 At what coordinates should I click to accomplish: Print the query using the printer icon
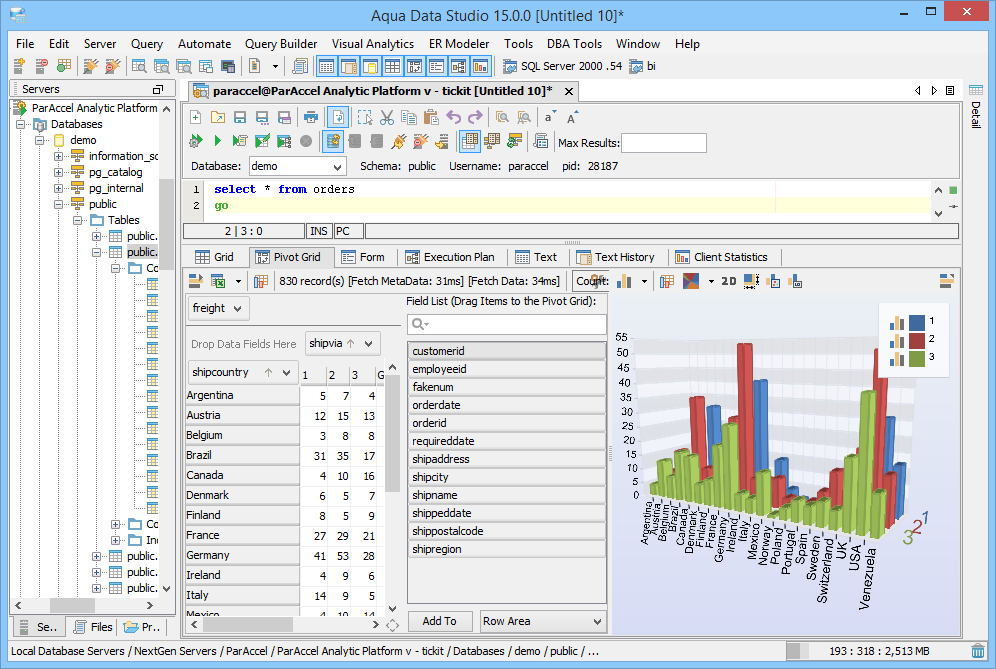[x=311, y=117]
